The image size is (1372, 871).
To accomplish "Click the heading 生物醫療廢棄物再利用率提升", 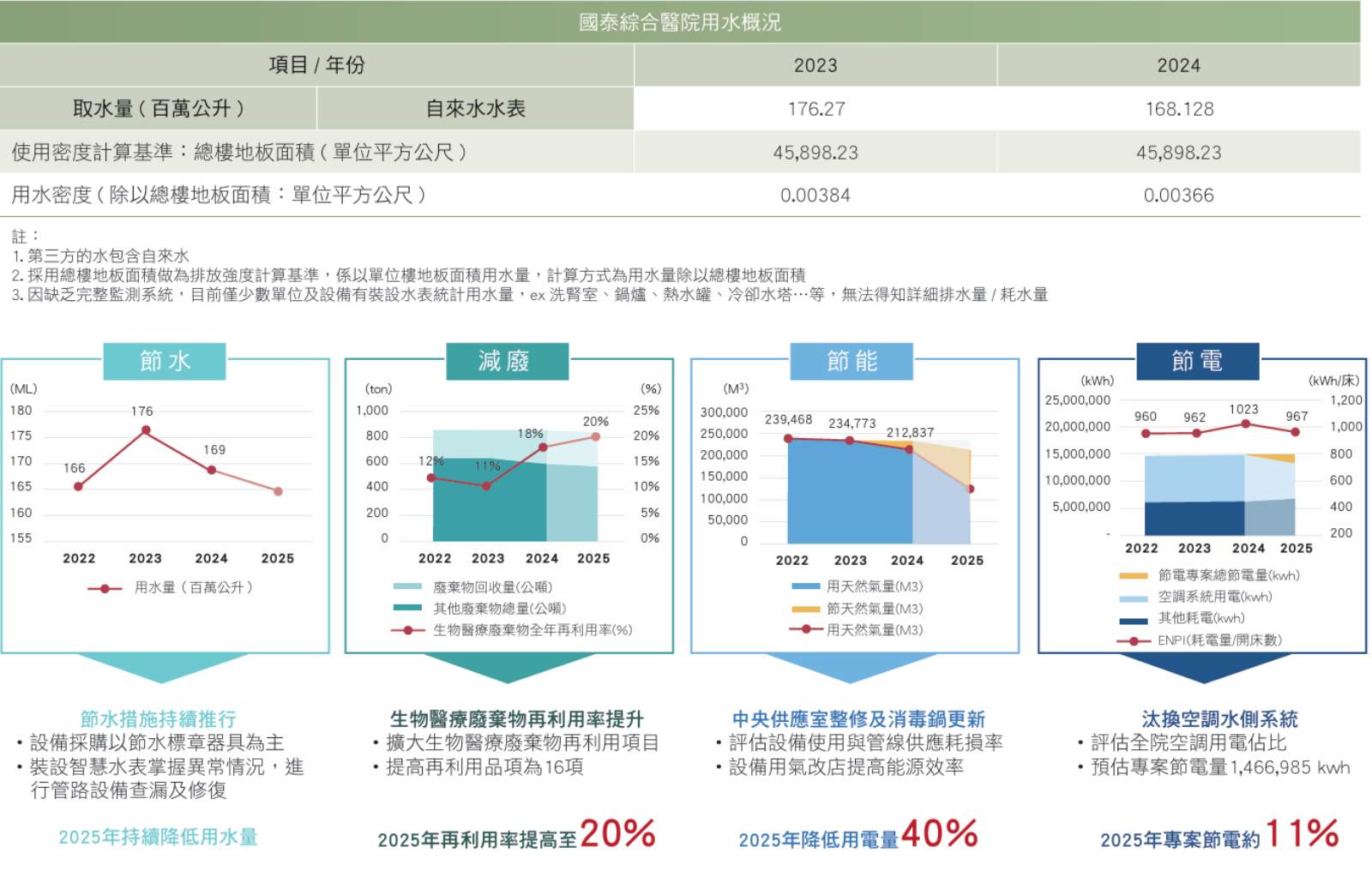I will click(517, 718).
